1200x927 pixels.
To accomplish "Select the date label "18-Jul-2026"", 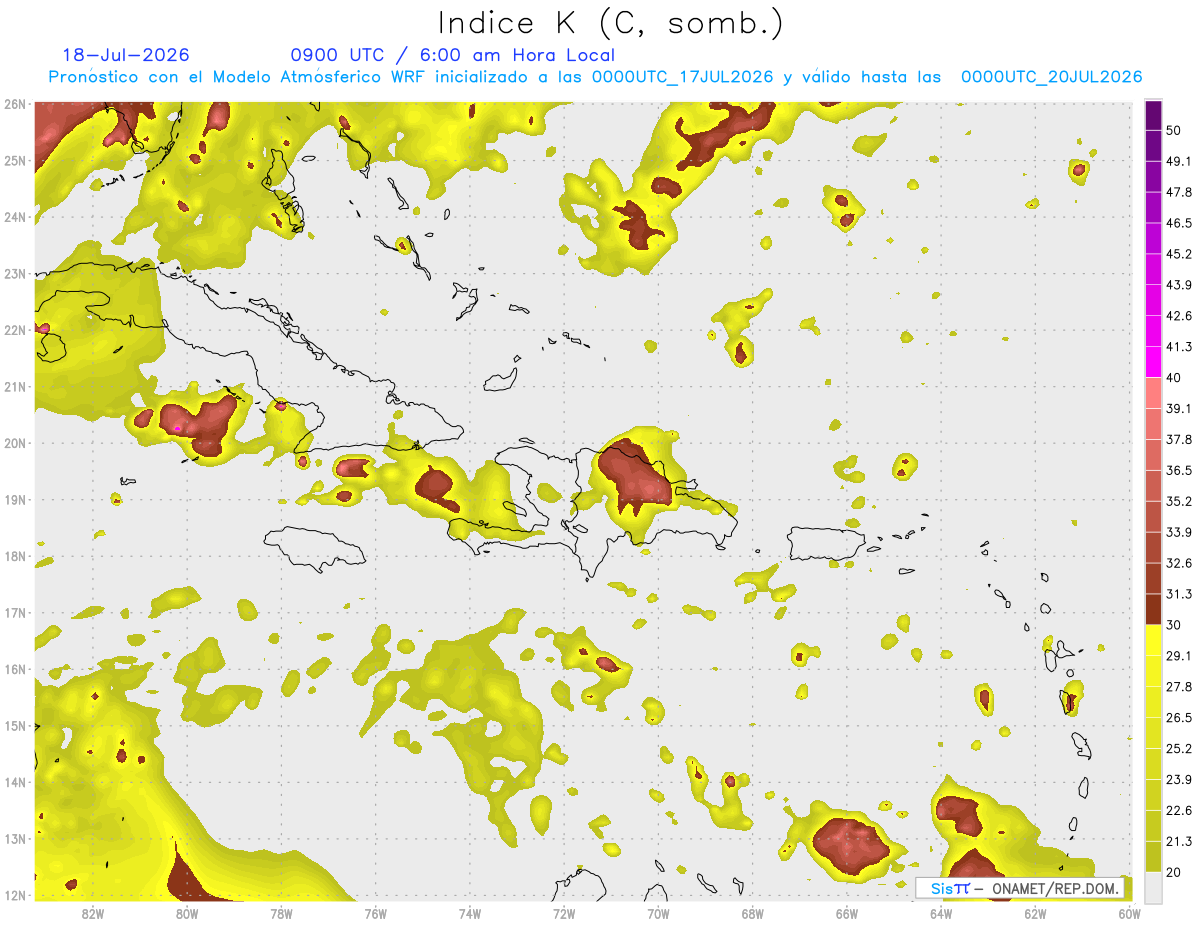I will 126,55.
